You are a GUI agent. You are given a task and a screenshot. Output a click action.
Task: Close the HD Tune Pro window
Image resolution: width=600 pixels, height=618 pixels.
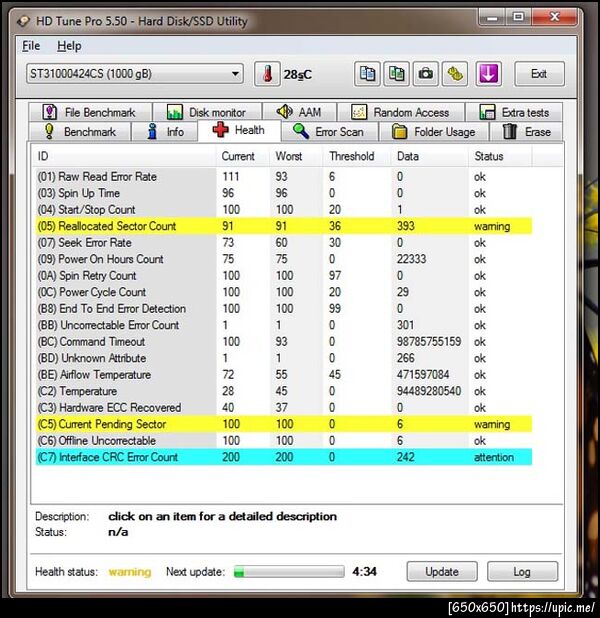555,17
